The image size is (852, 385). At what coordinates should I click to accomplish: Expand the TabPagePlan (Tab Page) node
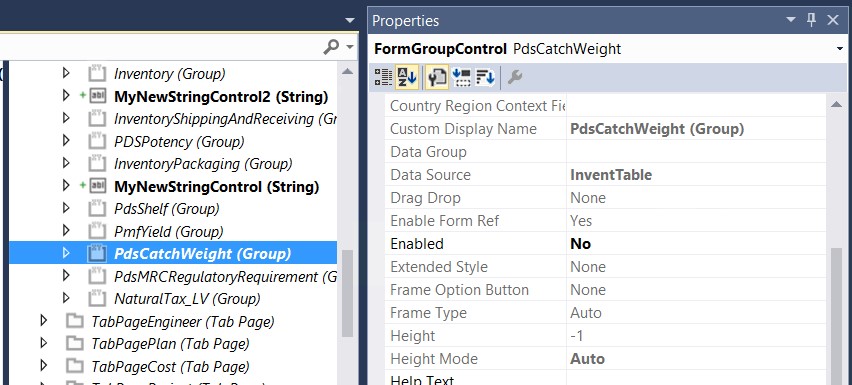pyautogui.click(x=43, y=343)
